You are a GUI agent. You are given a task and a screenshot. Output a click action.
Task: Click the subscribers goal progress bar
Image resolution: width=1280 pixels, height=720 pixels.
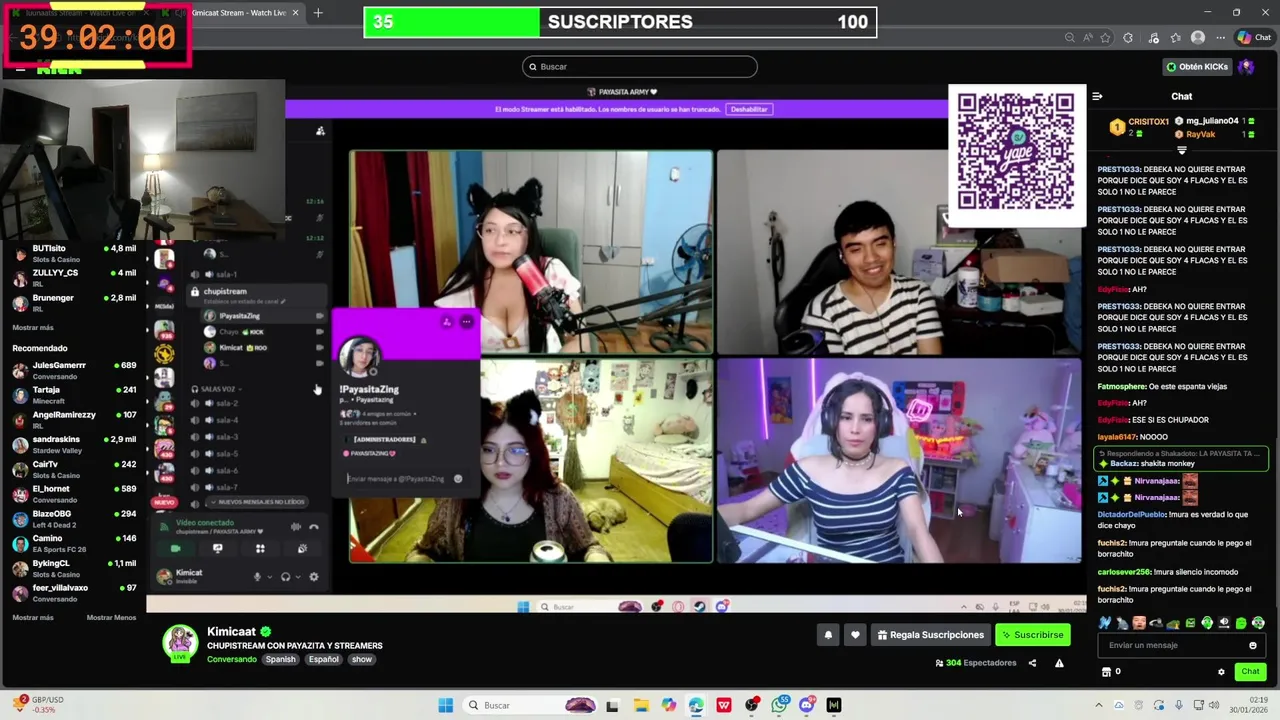[620, 22]
